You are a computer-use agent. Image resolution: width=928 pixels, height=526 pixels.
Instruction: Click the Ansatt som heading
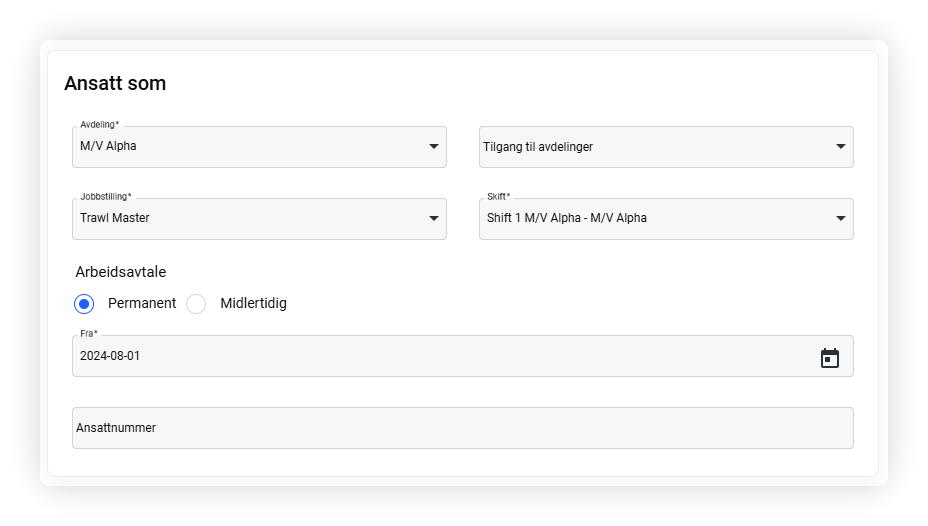point(115,83)
